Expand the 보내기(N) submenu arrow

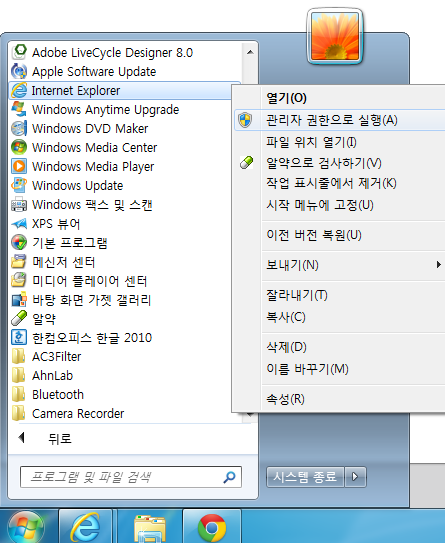[x=439, y=265]
